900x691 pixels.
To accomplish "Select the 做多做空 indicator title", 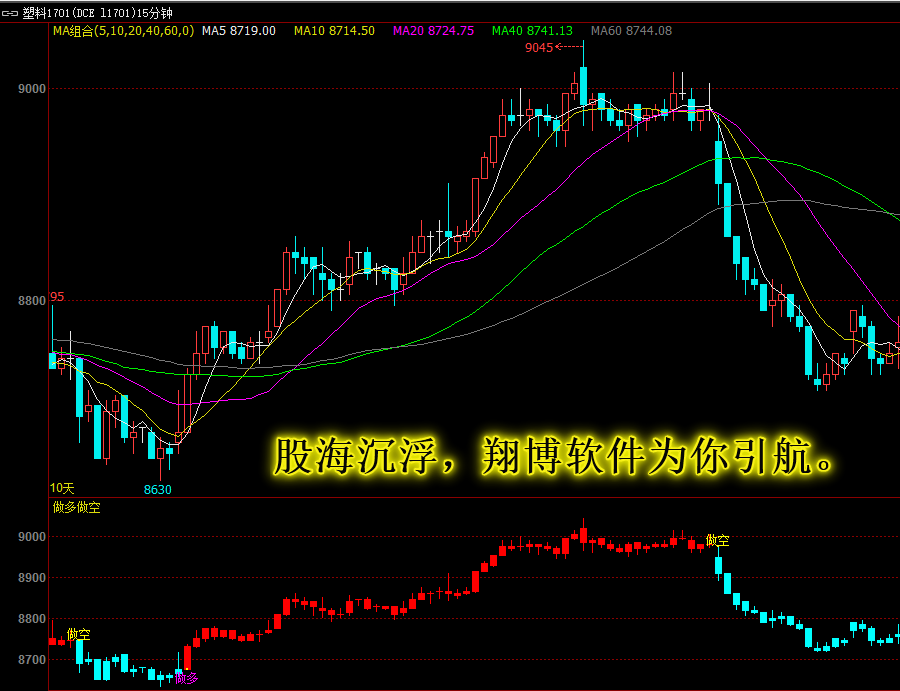I will coord(76,507).
